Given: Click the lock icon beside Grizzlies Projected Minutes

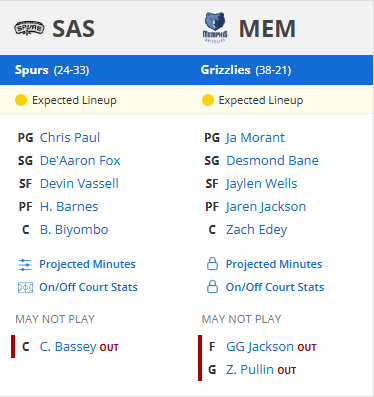Looking at the screenshot, I should click(x=212, y=264).
